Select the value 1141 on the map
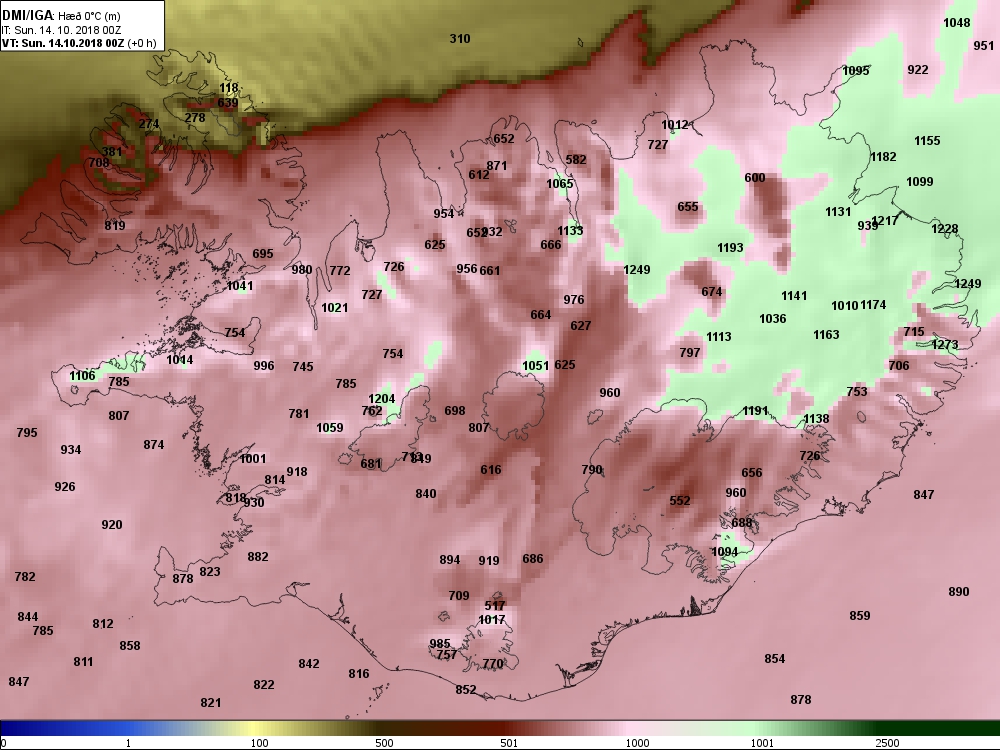Screen dimensions: 1000x750 794,296
